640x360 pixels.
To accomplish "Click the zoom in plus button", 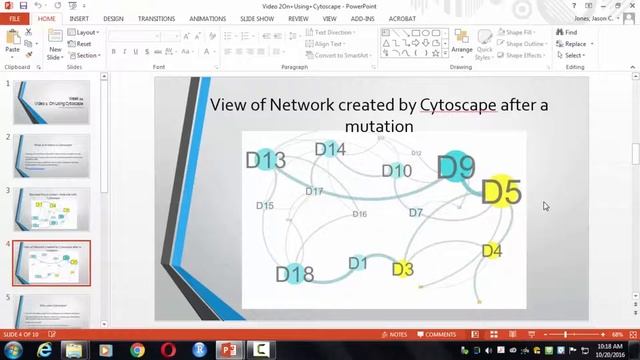I will click(603, 335).
